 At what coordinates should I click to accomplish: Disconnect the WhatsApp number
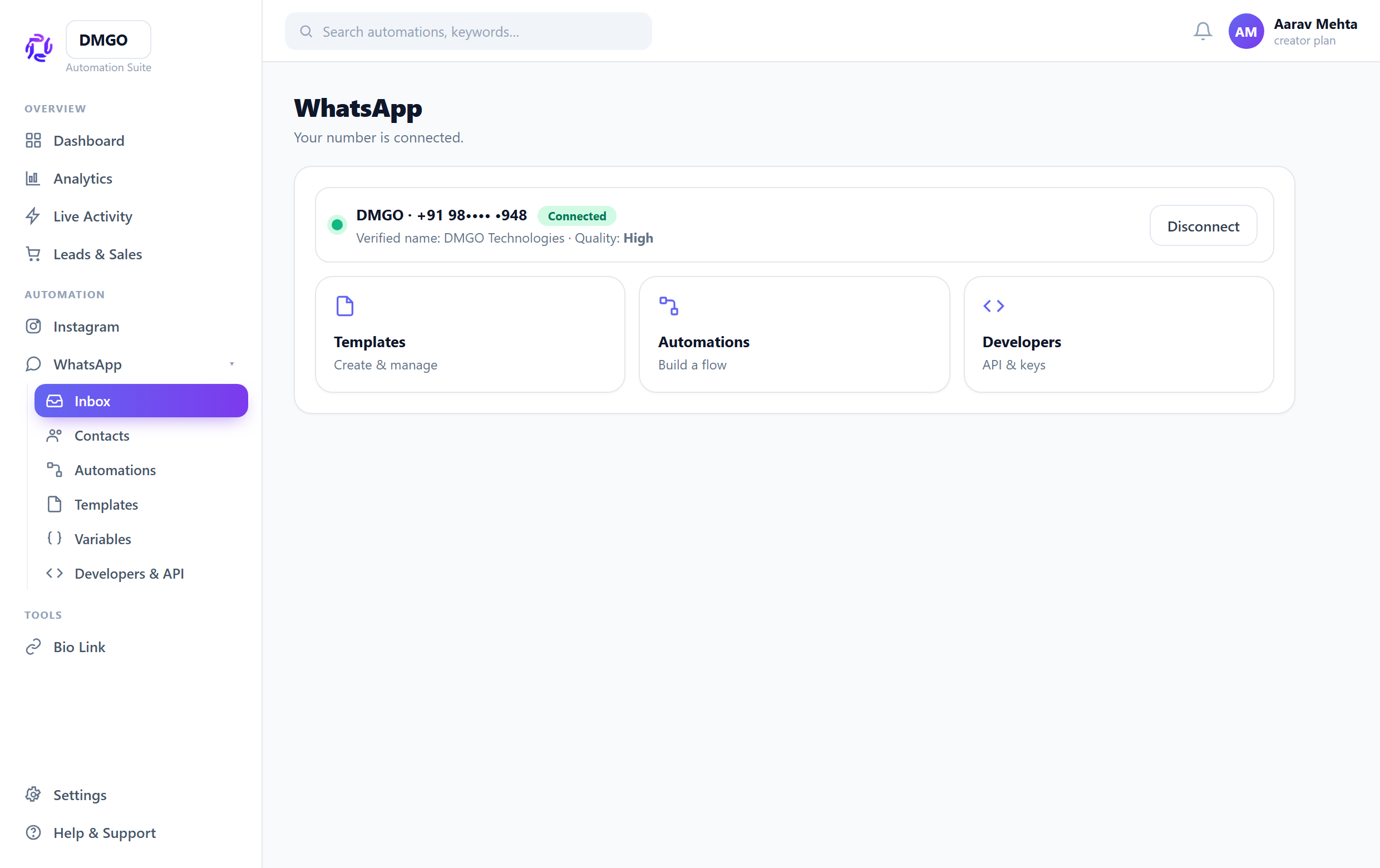[1203, 226]
